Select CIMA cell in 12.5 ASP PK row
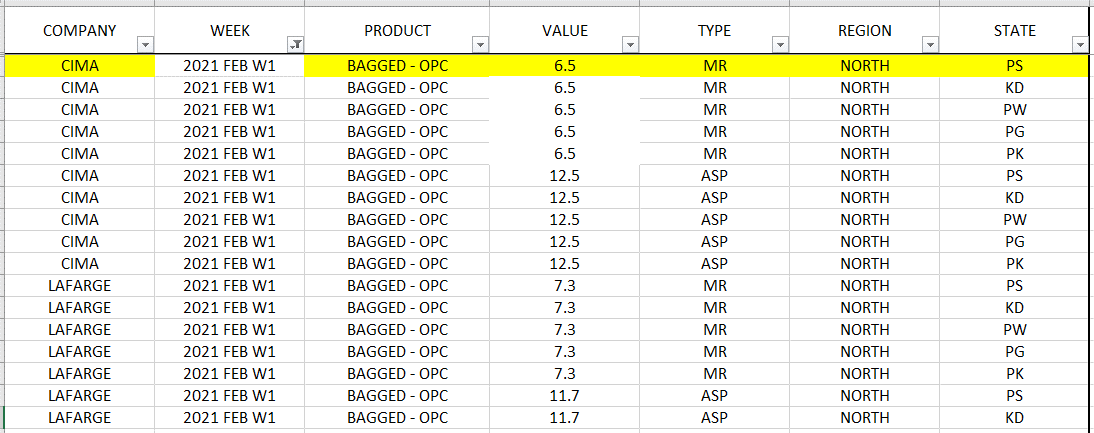 coord(80,264)
